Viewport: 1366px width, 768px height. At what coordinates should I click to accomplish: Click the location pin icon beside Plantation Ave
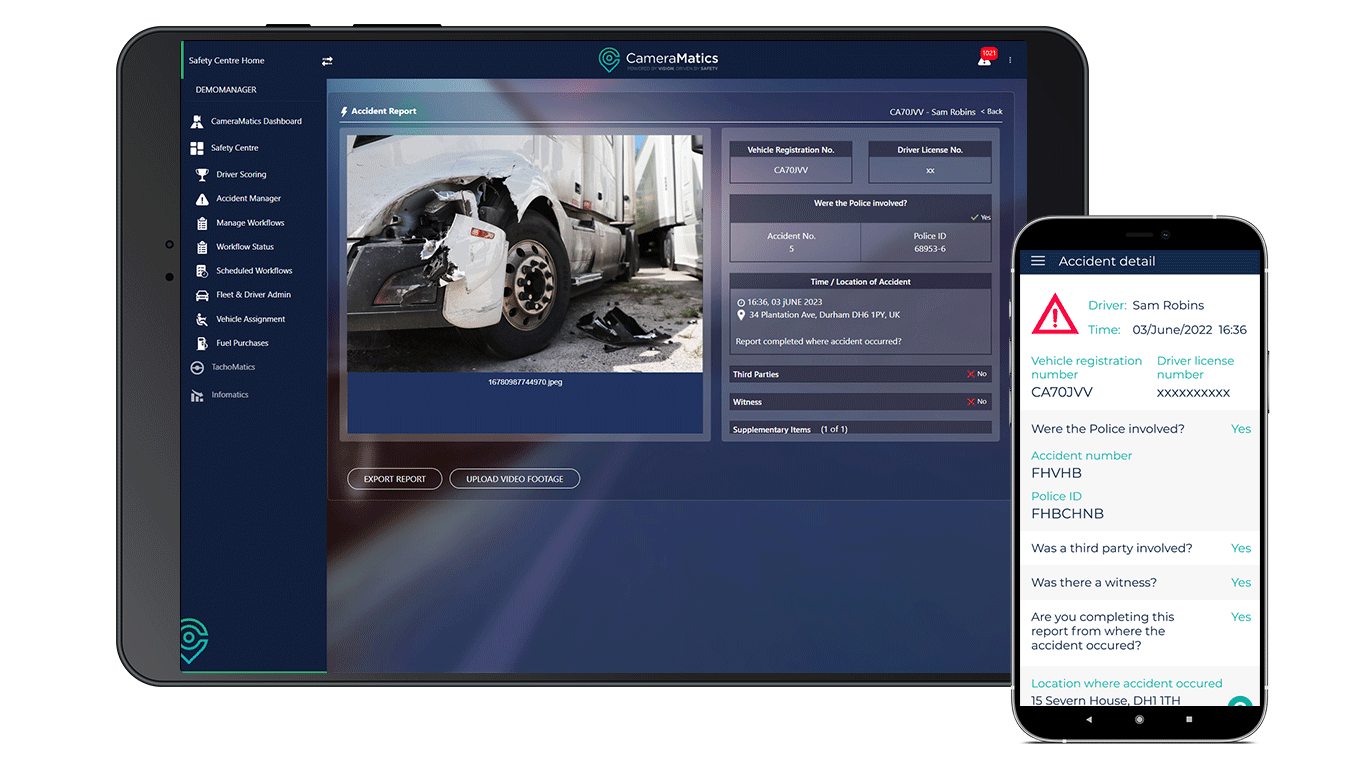point(741,315)
